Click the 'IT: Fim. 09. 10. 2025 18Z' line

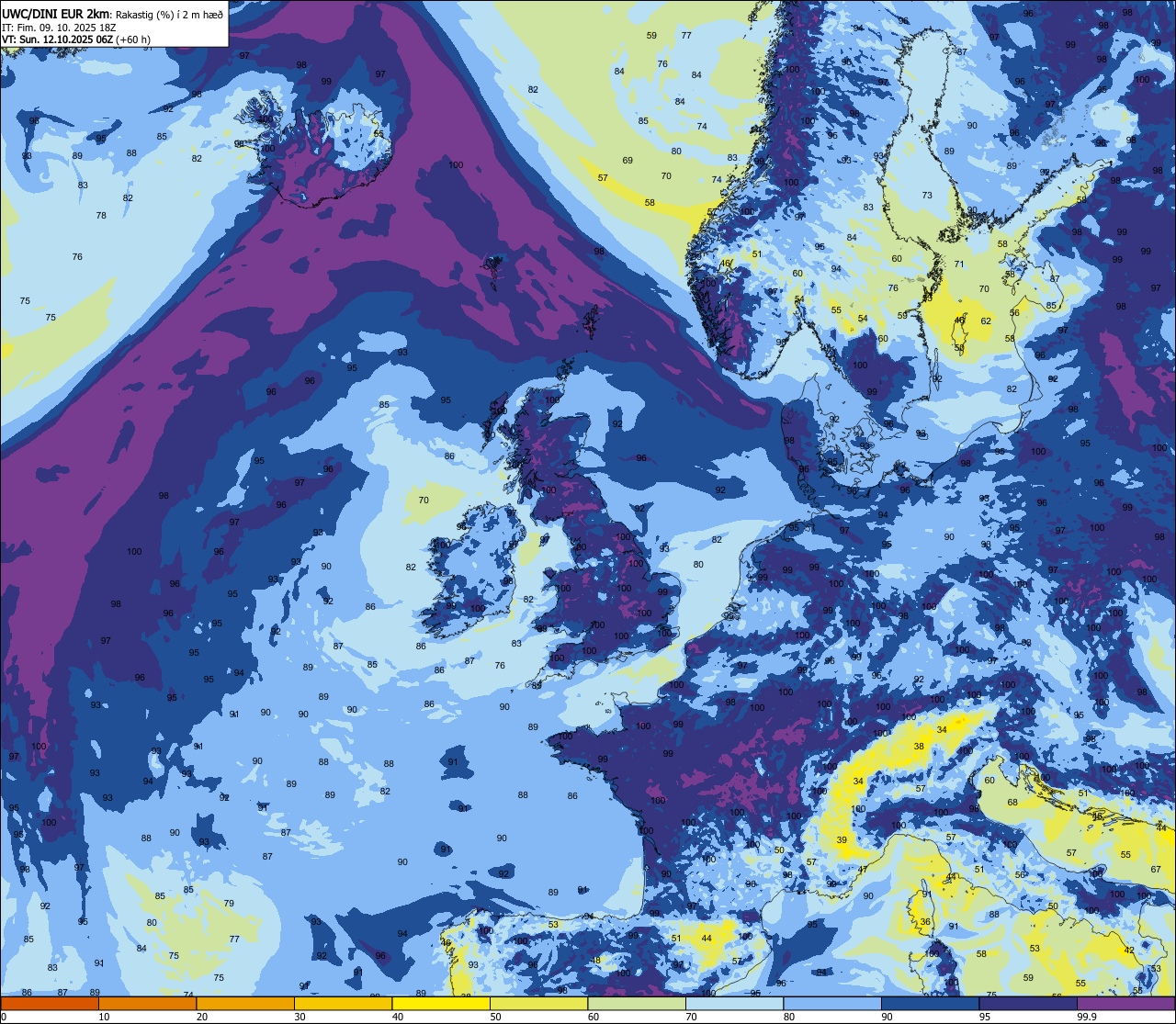click(x=59, y=28)
